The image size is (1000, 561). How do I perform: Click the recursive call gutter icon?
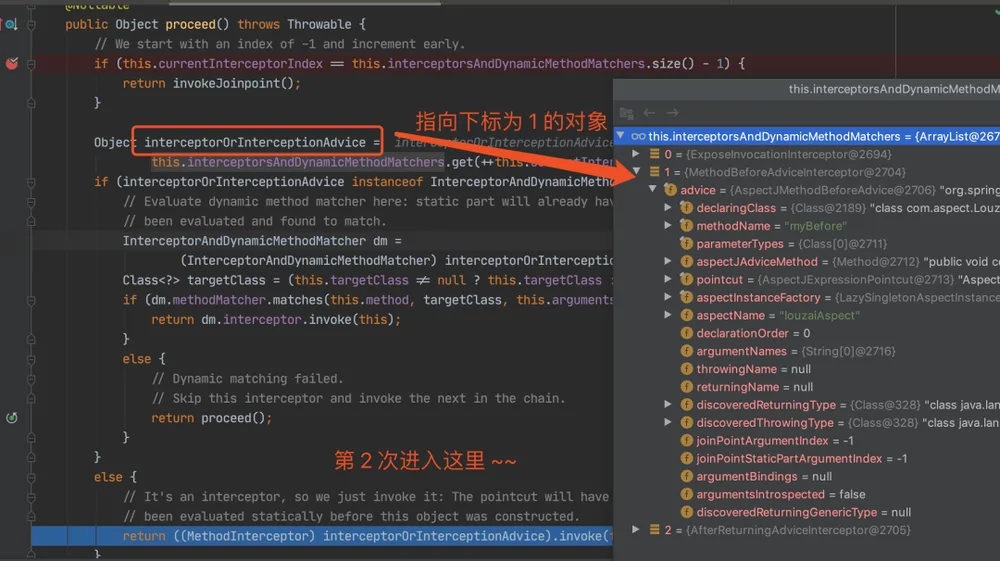(11, 418)
